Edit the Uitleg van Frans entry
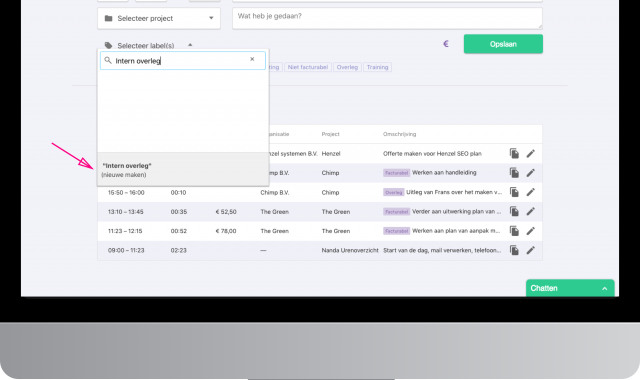This screenshot has width=640, height=380. click(x=530, y=192)
